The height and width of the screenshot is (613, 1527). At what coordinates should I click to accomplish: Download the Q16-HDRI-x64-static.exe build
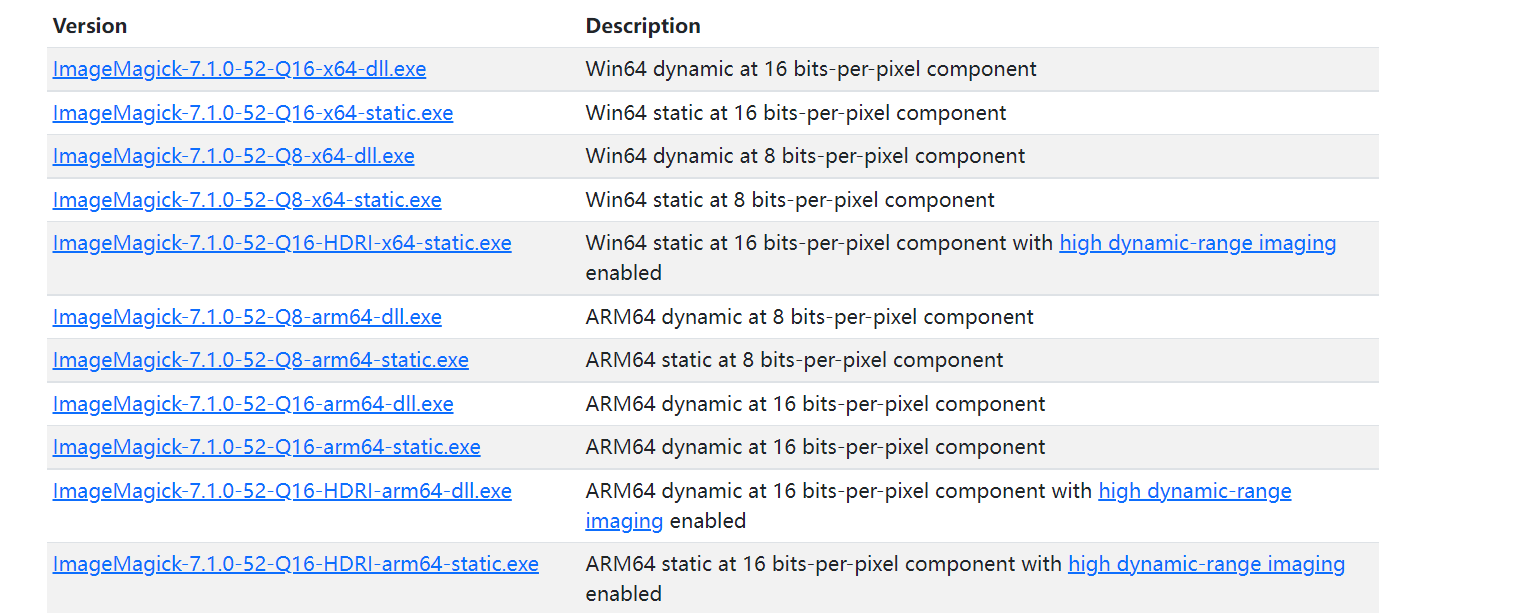pos(282,243)
